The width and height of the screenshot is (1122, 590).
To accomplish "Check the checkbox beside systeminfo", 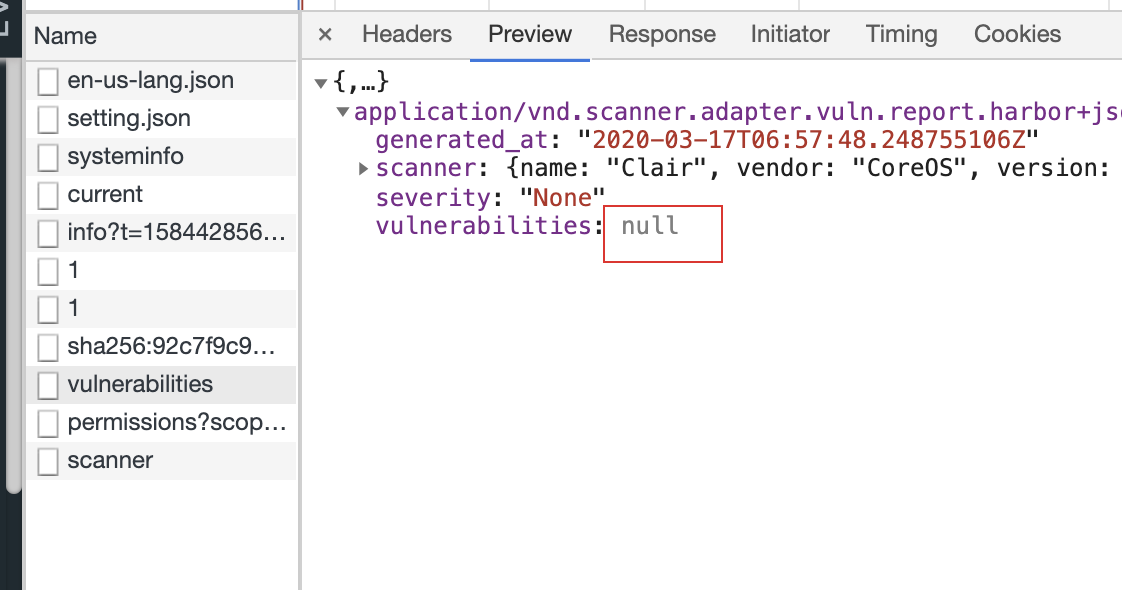I will (x=46, y=157).
